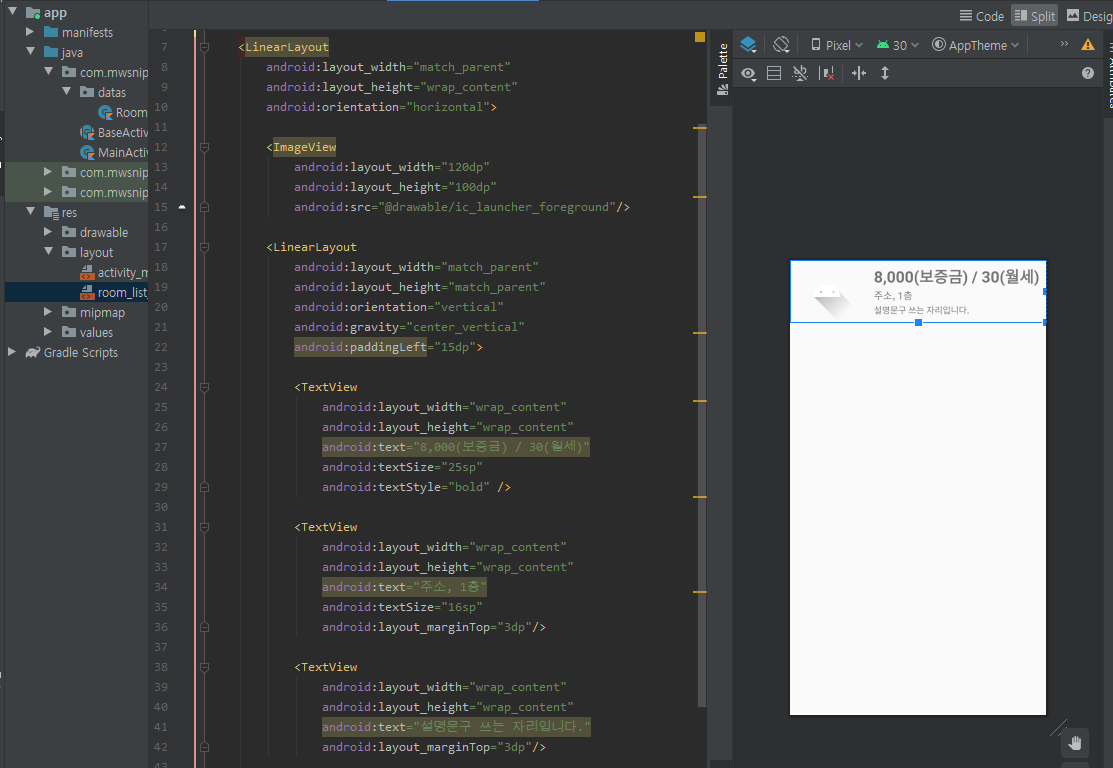The width and height of the screenshot is (1113, 768).
Task: Open the BaseActivity class file
Action: click(x=114, y=132)
